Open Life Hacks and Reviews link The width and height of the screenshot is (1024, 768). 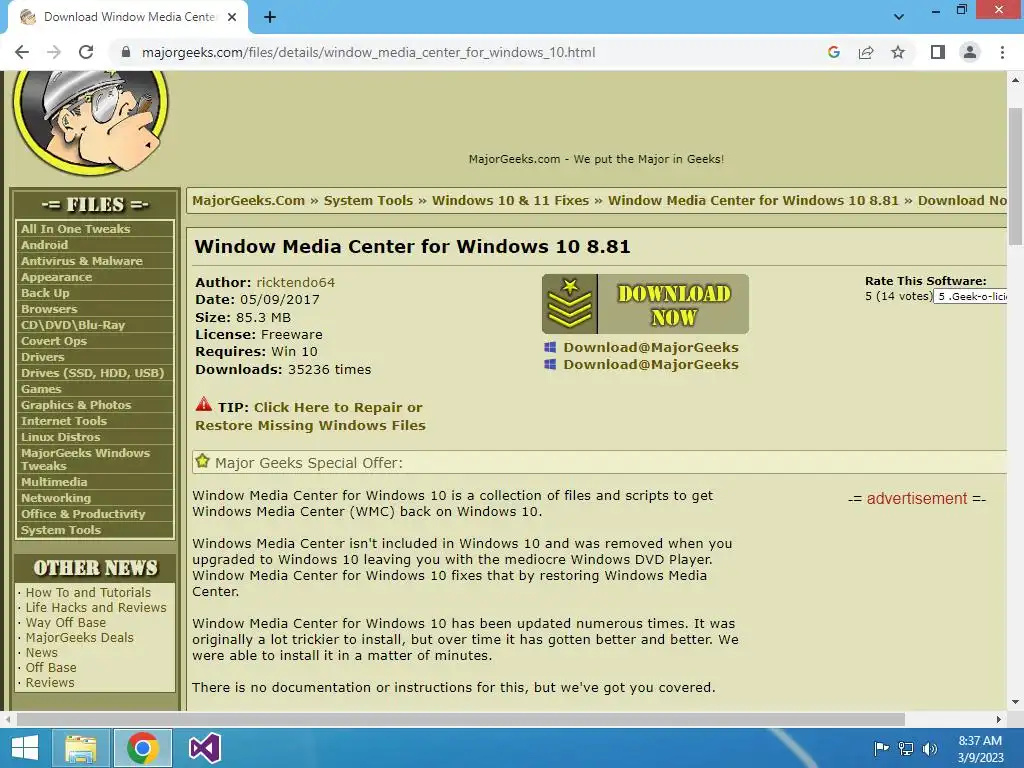96,607
